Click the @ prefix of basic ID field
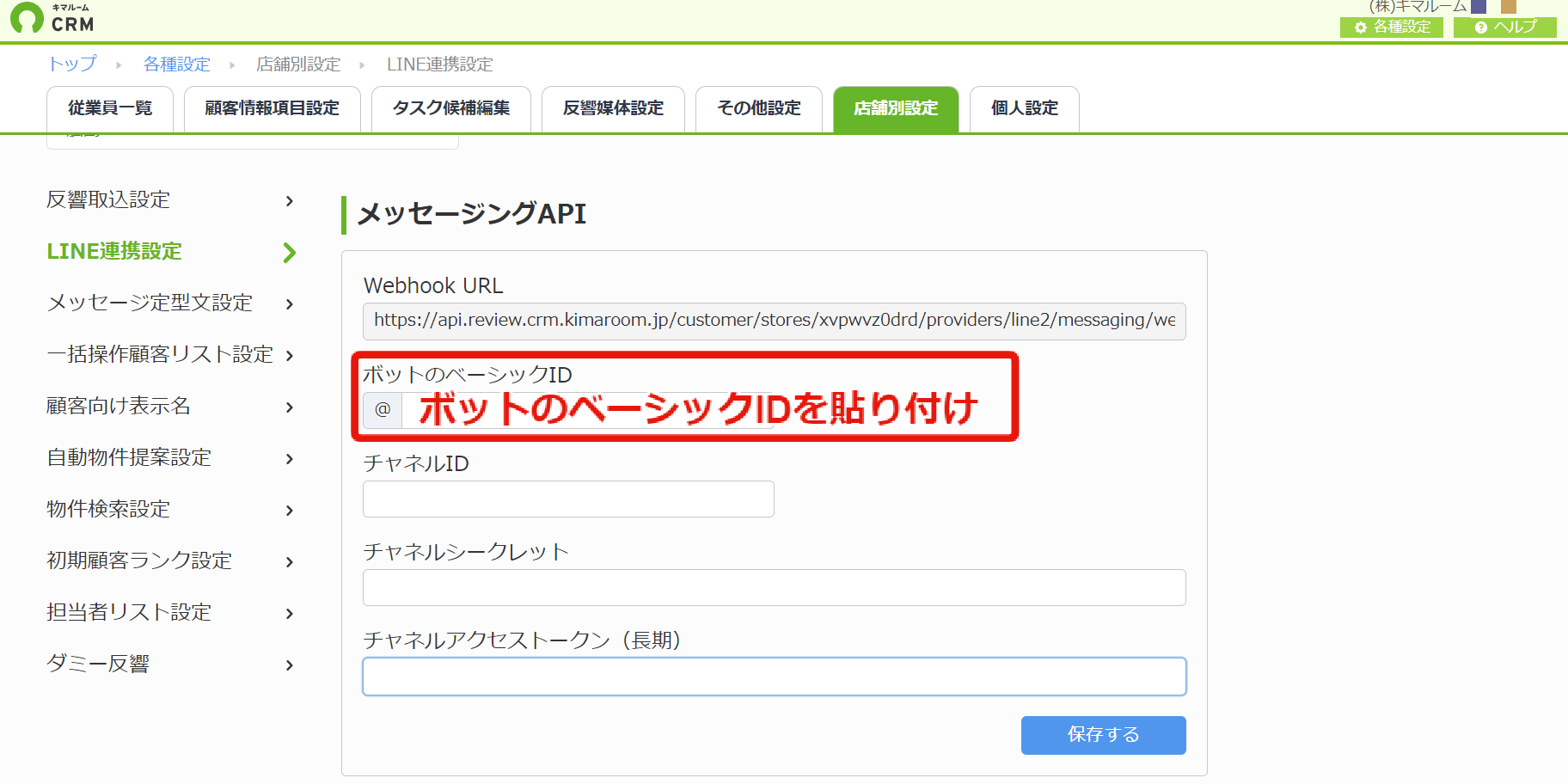The image size is (1568, 784). pyautogui.click(x=383, y=409)
